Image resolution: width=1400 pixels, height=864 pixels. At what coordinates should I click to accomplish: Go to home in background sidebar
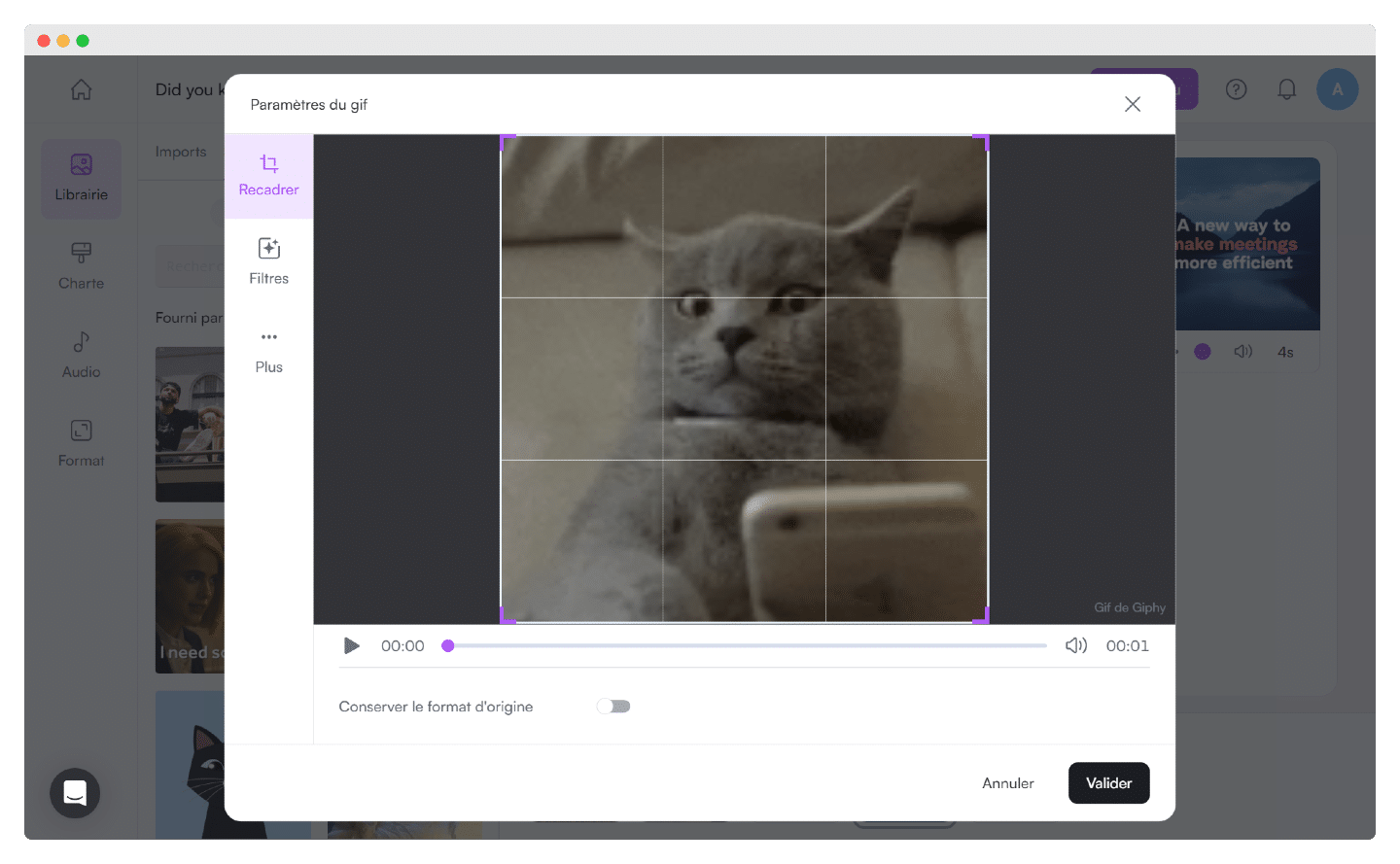point(82,89)
